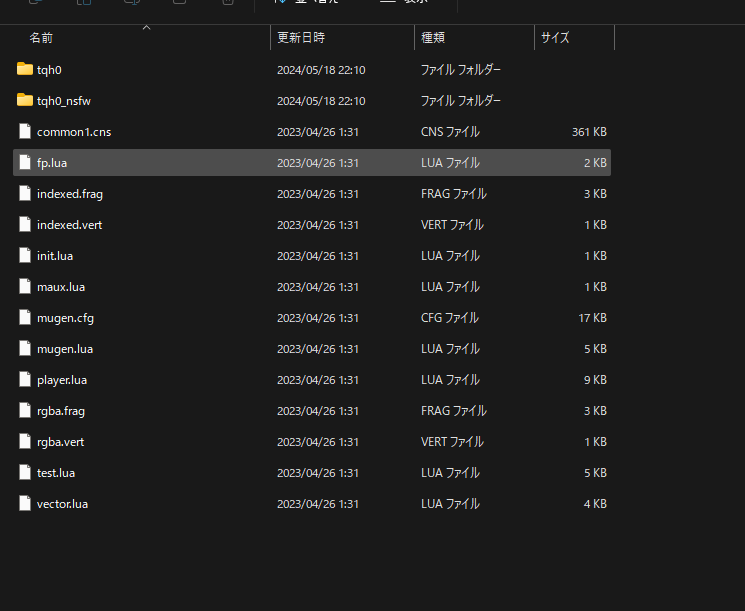Select the init.lua file name

click(x=55, y=256)
